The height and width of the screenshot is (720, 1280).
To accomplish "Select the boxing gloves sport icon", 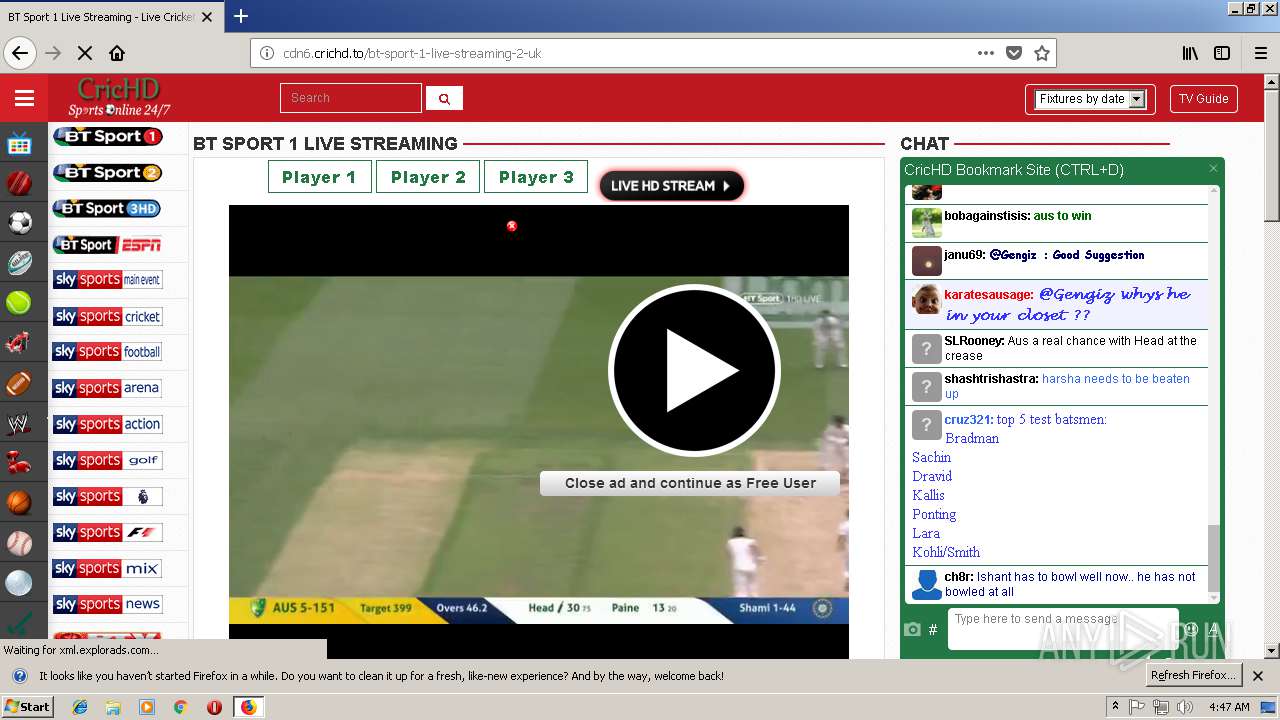I will pyautogui.click(x=19, y=463).
